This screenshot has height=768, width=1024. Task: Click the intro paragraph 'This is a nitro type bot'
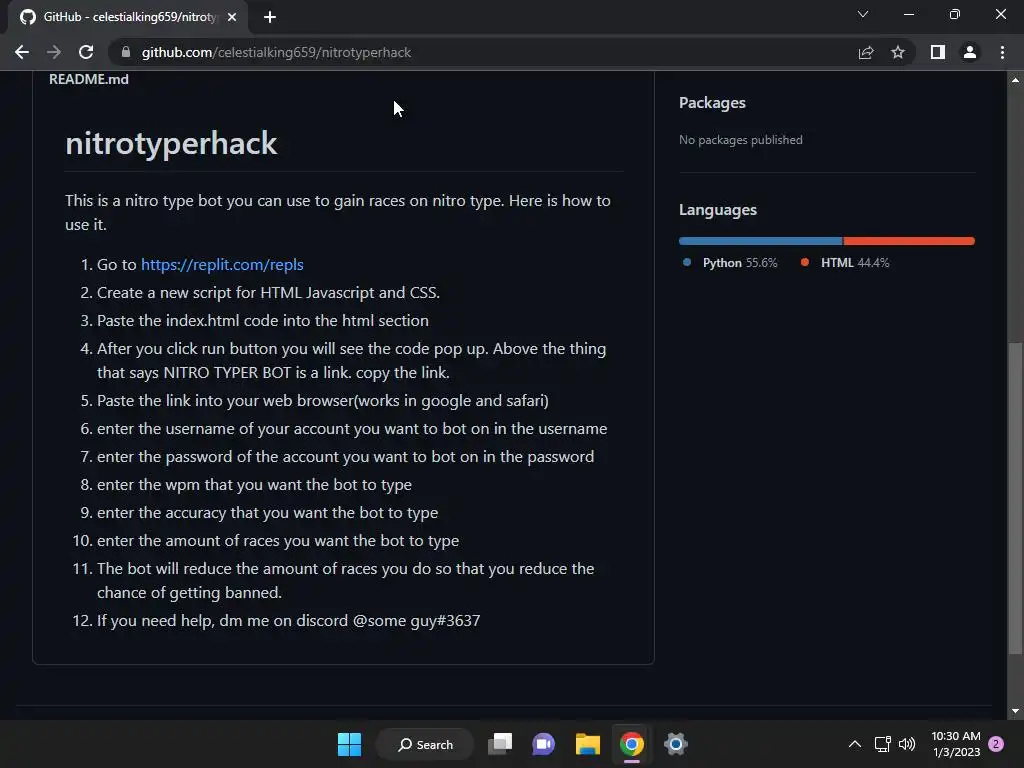coord(338,212)
